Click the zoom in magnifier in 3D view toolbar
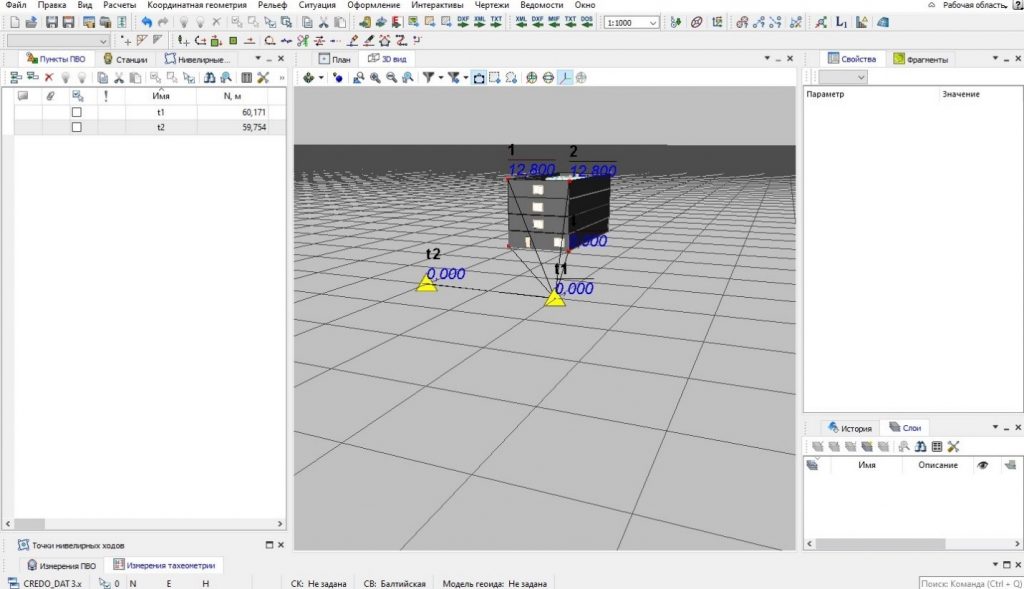 pos(376,78)
